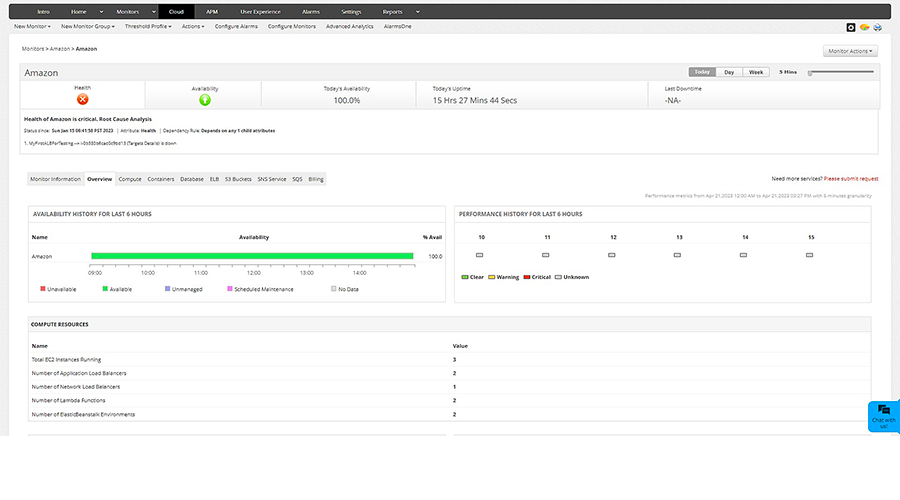Click the MyFirstALBForTesting root cause entry
Viewport: 900px width, 500px height.
pyautogui.click(x=100, y=144)
